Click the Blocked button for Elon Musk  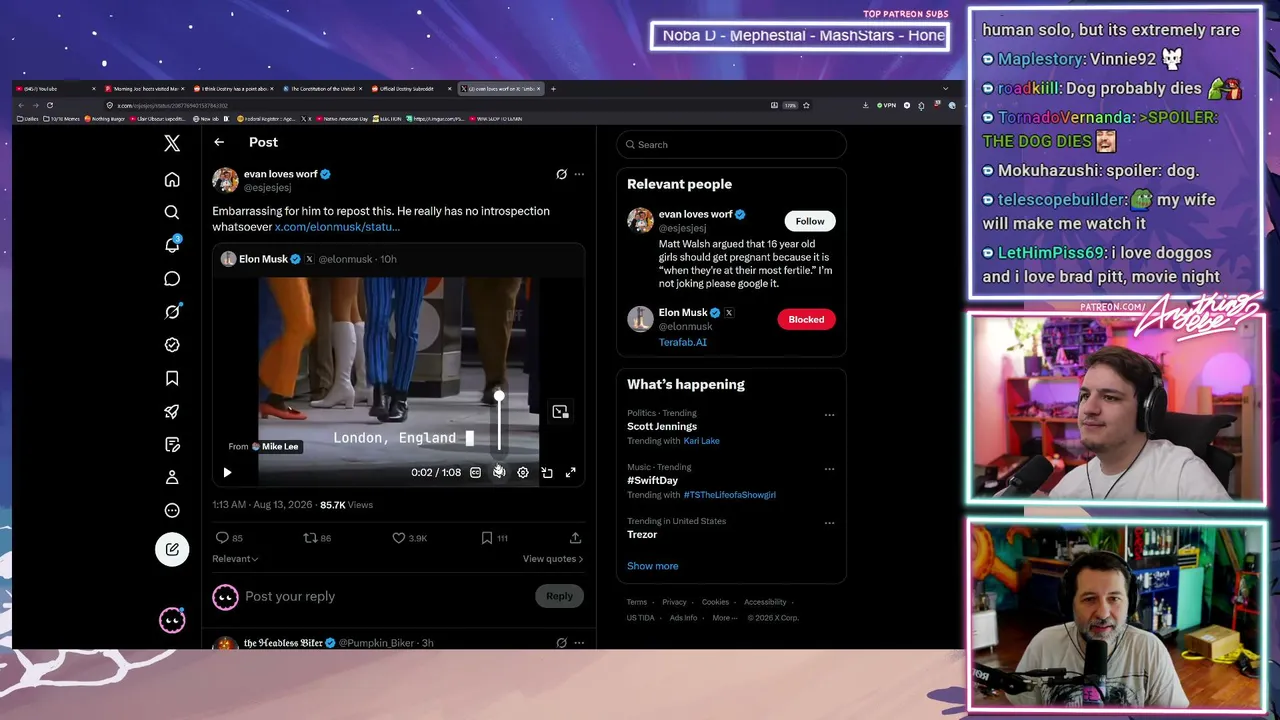806,320
